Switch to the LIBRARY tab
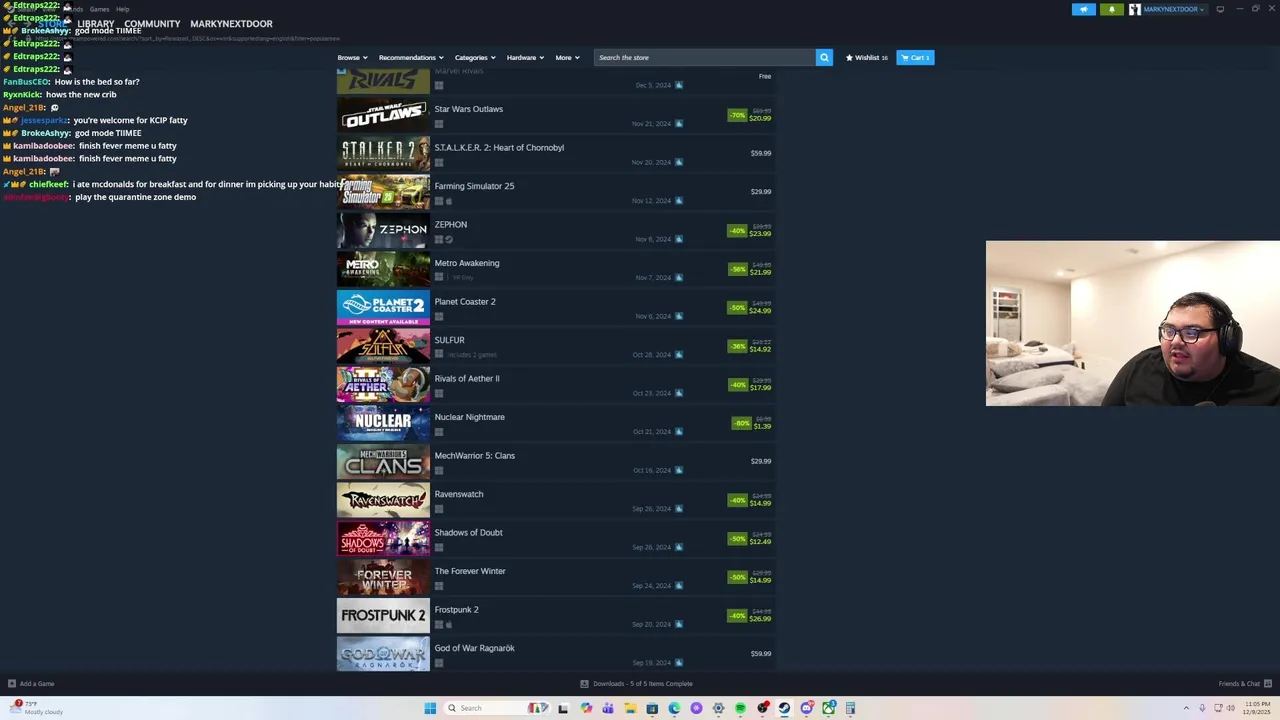This screenshot has height=720, width=1280. [x=96, y=24]
